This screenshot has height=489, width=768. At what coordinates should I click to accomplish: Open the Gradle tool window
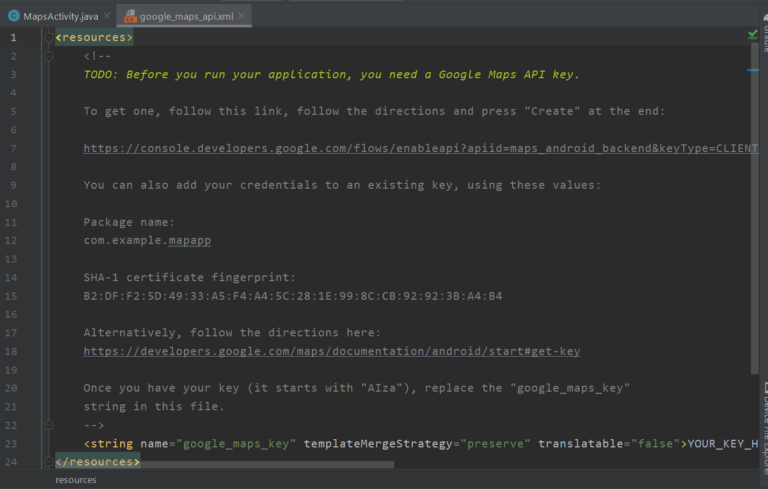pyautogui.click(x=764, y=40)
